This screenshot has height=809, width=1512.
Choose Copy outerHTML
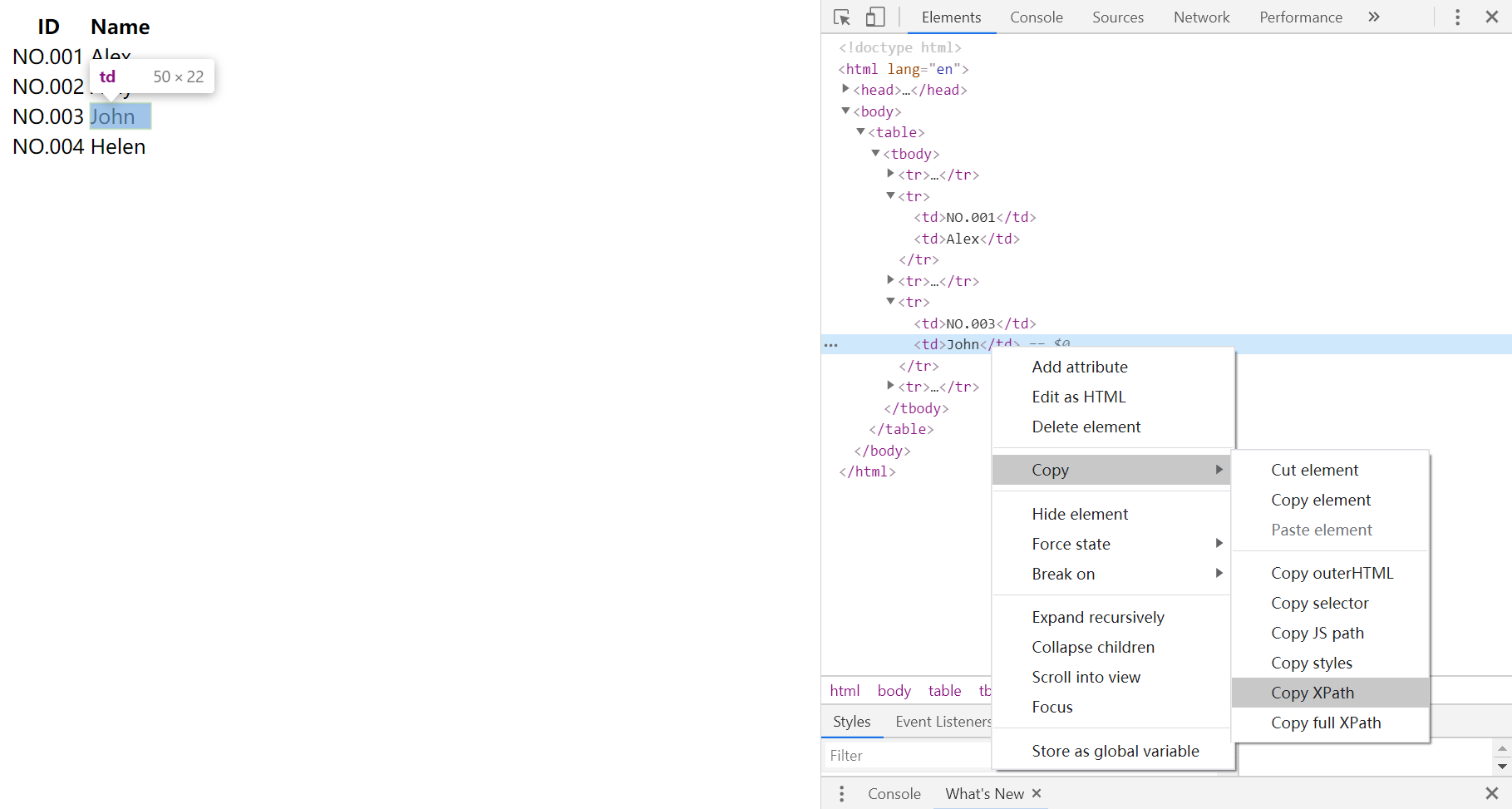click(1330, 573)
